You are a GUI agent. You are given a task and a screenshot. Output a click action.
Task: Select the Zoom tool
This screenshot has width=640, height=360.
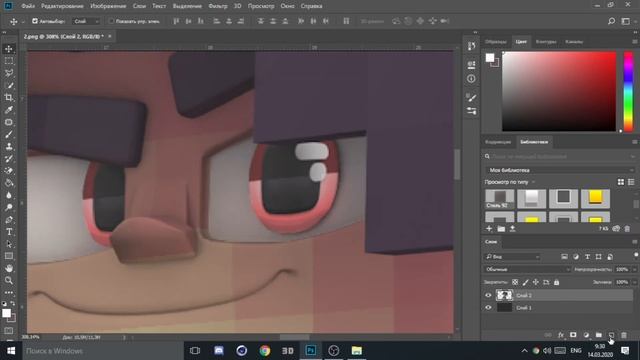(x=9, y=280)
